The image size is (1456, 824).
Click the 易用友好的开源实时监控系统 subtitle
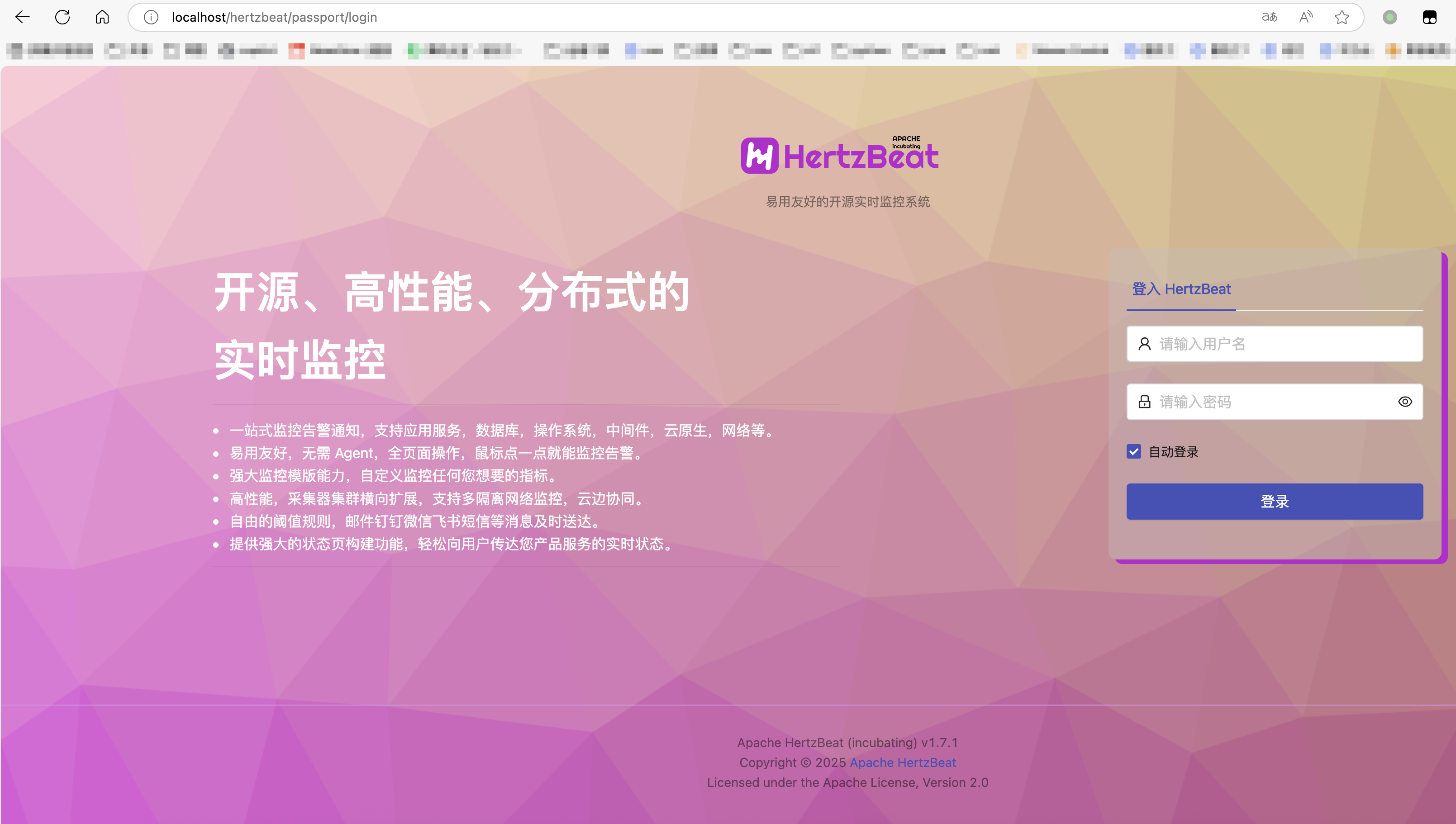pyautogui.click(x=847, y=201)
